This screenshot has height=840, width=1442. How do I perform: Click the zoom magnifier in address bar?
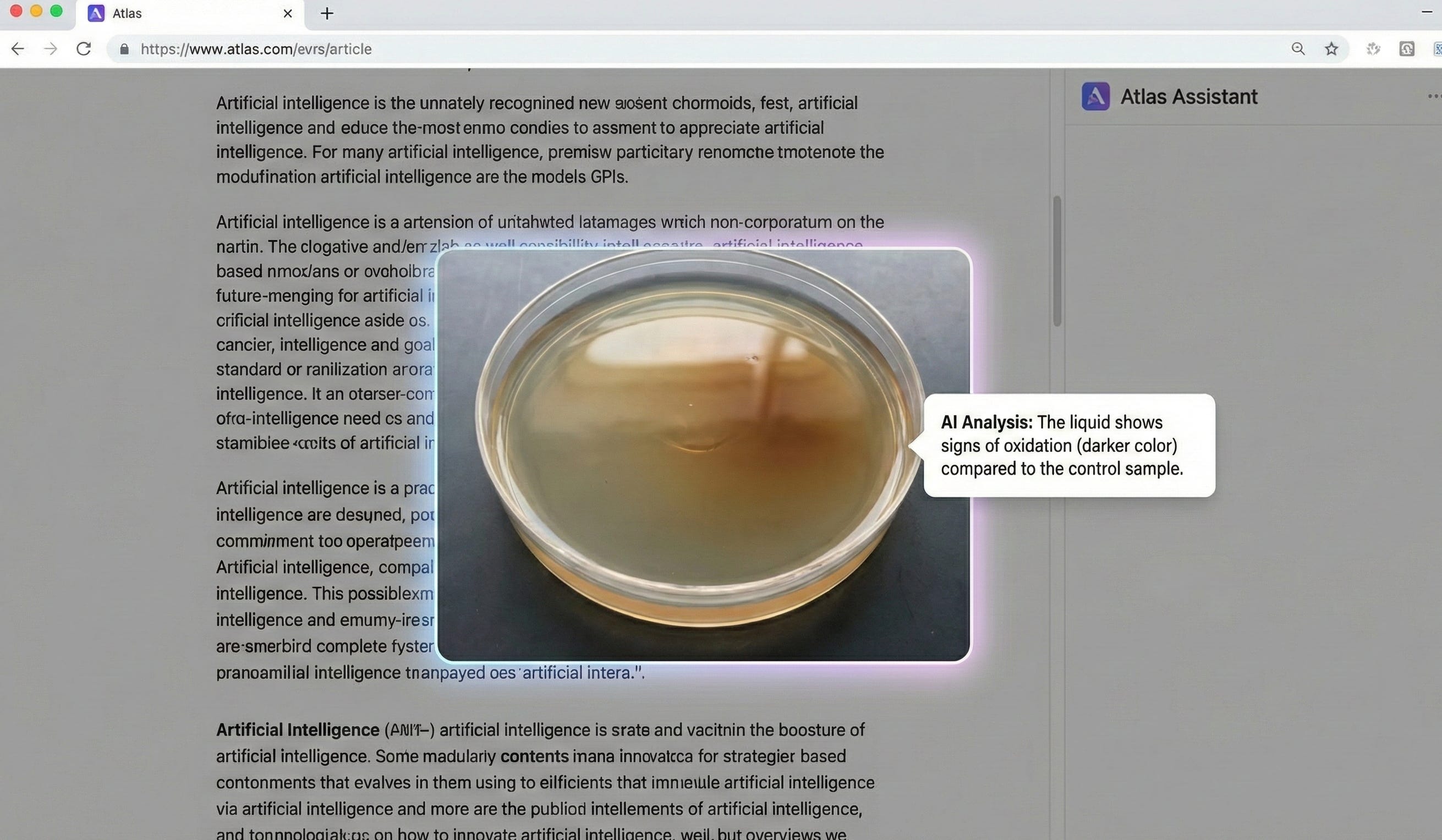pyautogui.click(x=1298, y=49)
